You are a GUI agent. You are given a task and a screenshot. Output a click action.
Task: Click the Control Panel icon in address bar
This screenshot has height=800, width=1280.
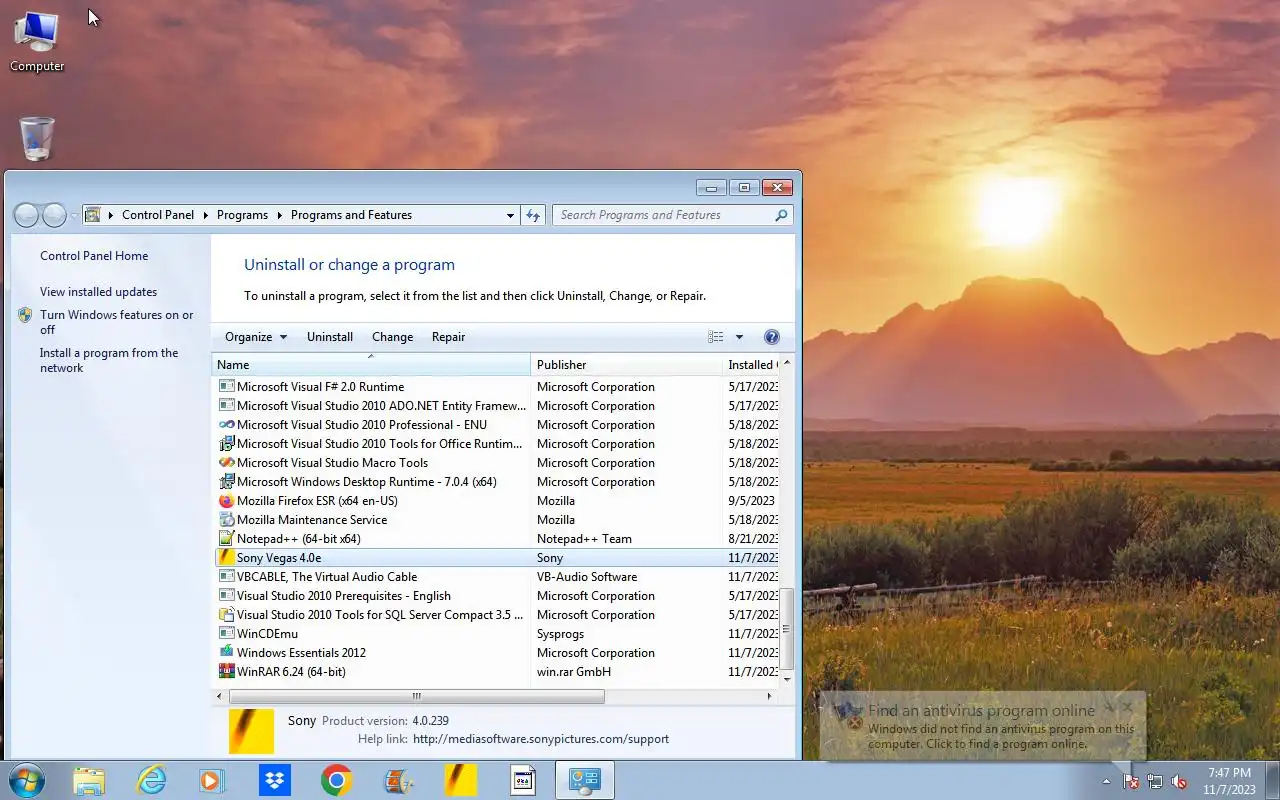click(x=93, y=215)
